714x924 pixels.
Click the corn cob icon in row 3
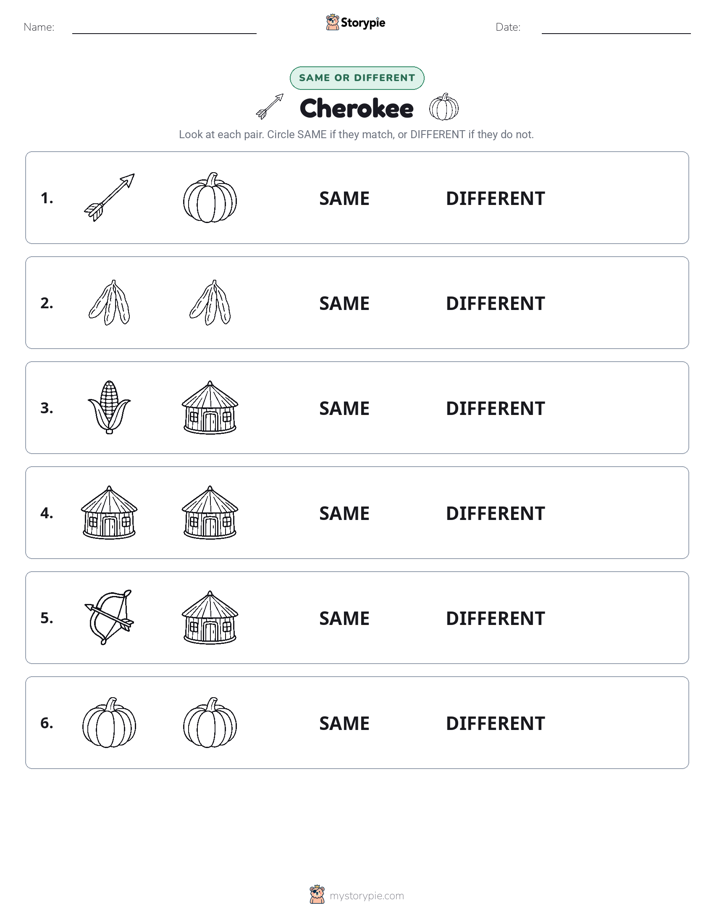pos(109,407)
